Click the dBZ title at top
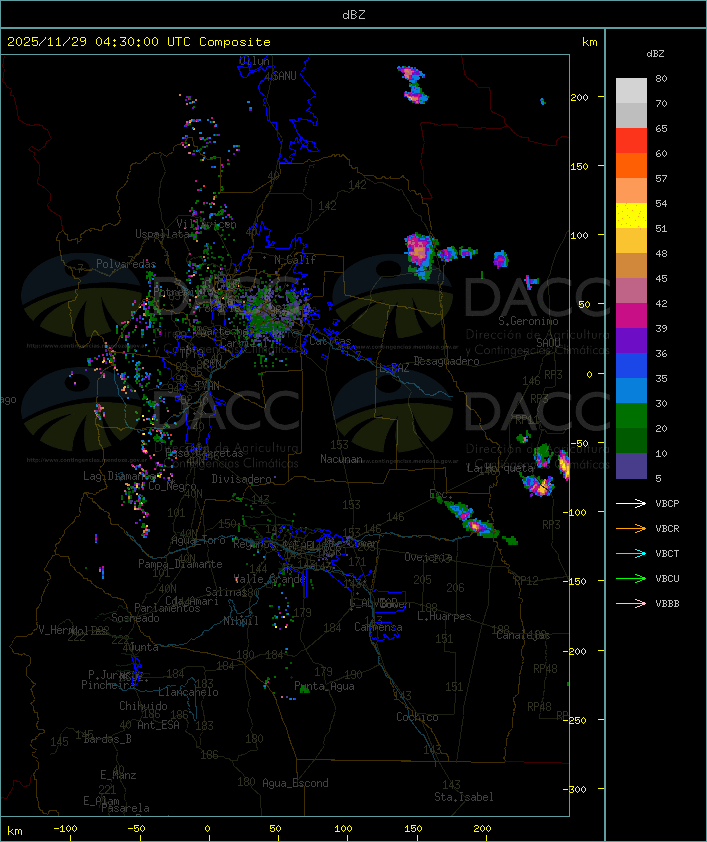 point(354,14)
